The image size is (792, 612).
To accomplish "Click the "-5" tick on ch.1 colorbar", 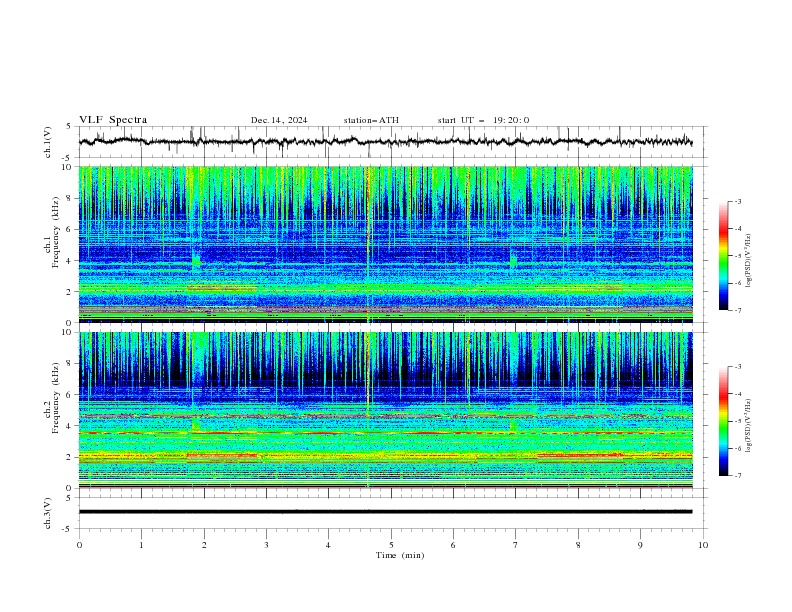I will pos(737,256).
